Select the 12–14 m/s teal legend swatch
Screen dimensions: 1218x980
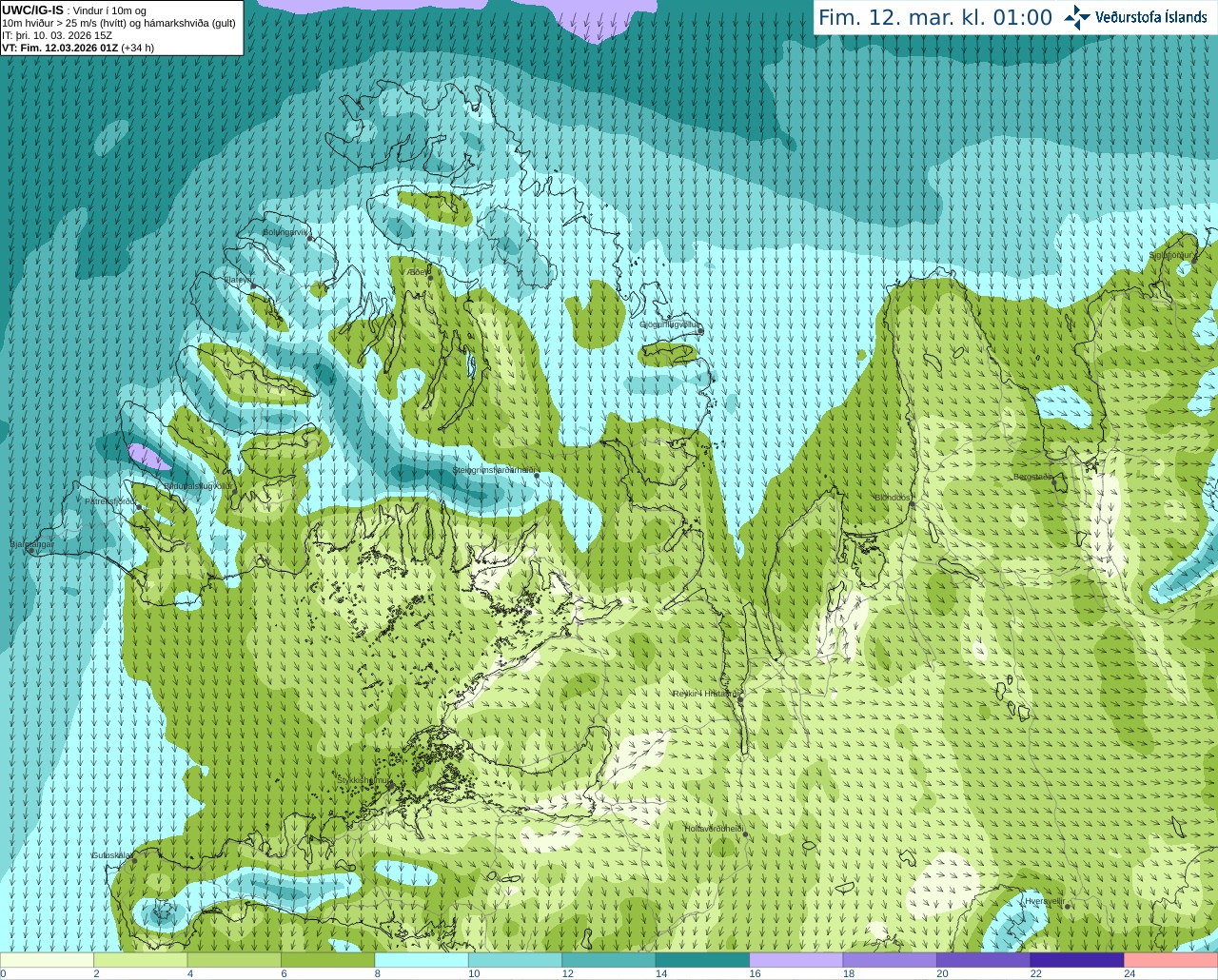pyautogui.click(x=609, y=960)
